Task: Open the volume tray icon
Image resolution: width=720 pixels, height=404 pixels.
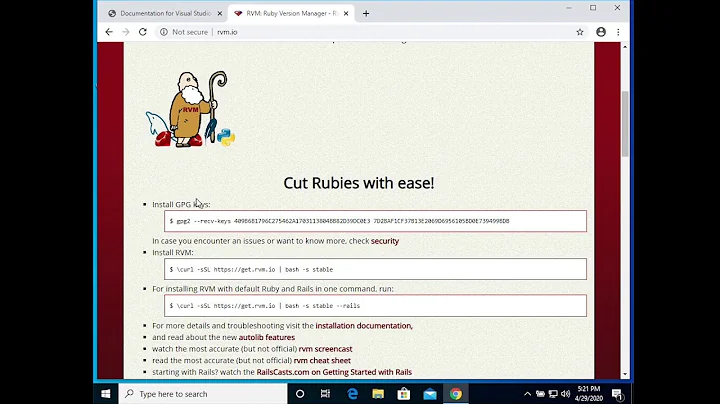Action: point(566,394)
